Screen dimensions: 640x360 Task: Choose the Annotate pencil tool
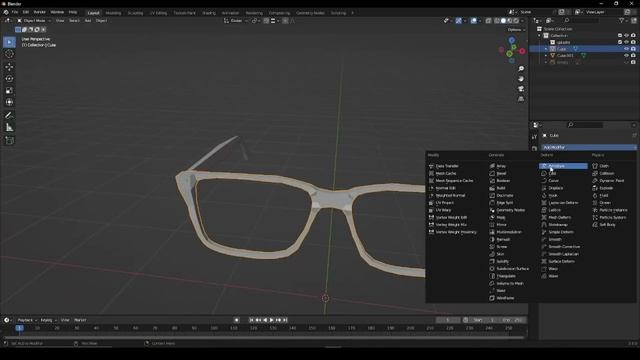click(x=9, y=116)
